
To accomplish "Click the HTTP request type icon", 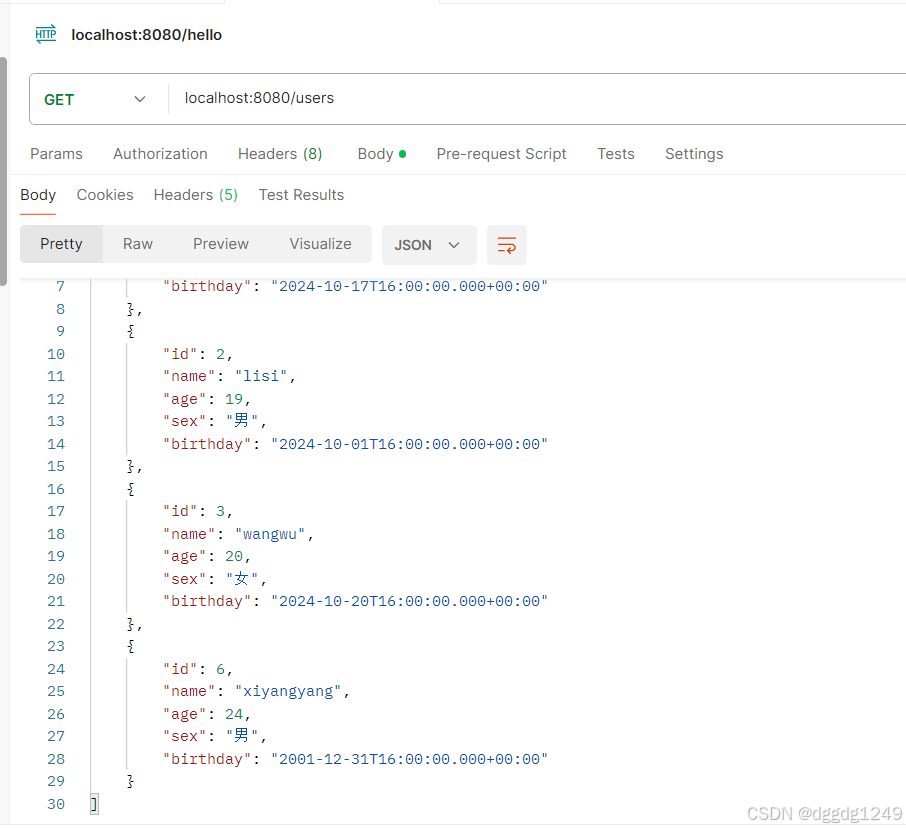I will pos(45,33).
